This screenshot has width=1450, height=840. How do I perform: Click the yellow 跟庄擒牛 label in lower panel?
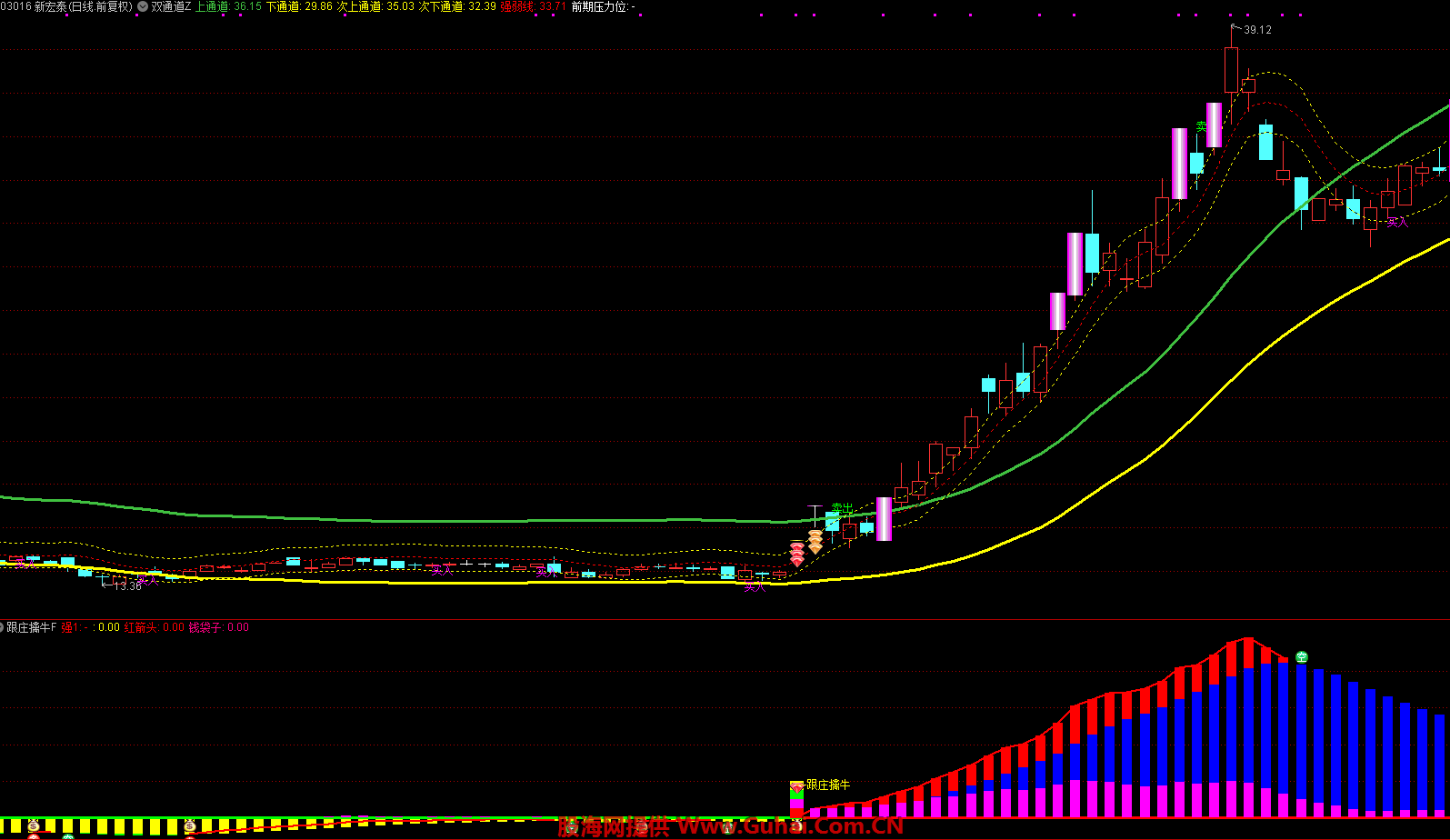click(828, 785)
